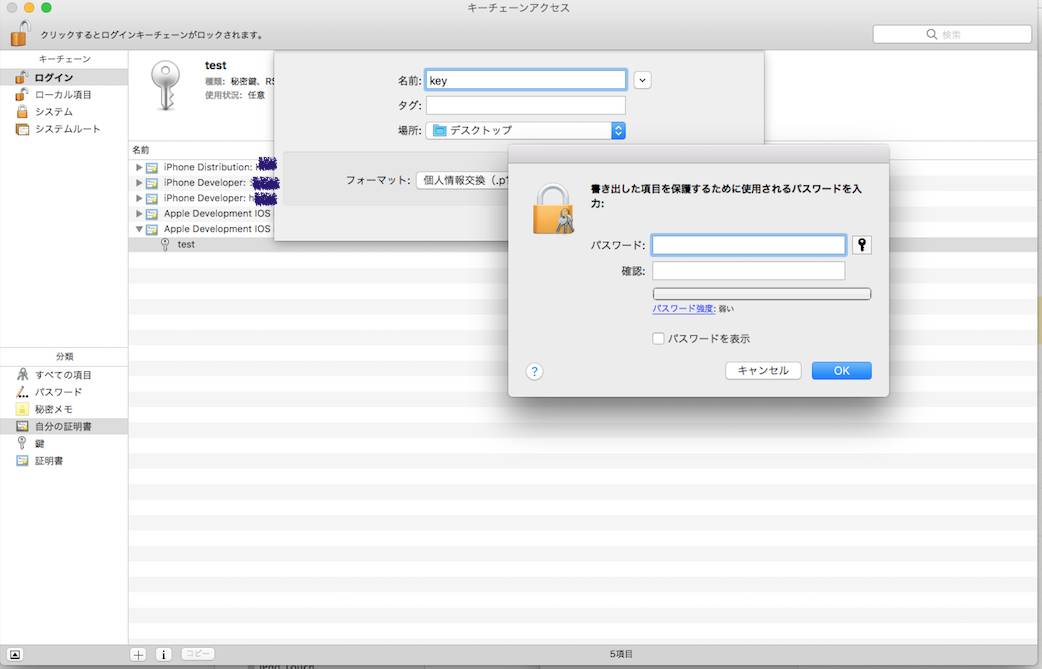1042x669 pixels.
Task: Collapse the expanded Apple Development IOS certificate
Action: (x=139, y=229)
